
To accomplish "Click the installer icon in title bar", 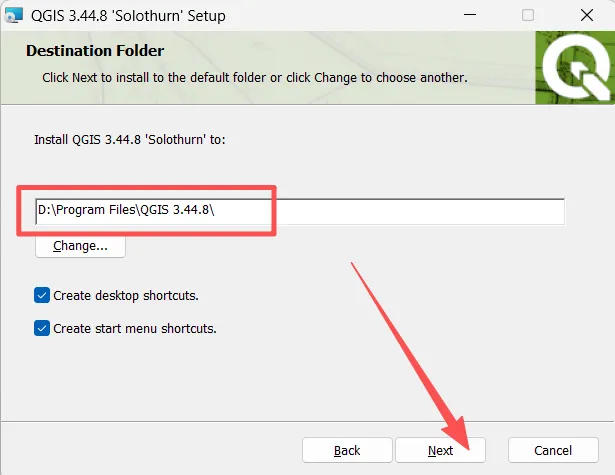I will click(14, 16).
